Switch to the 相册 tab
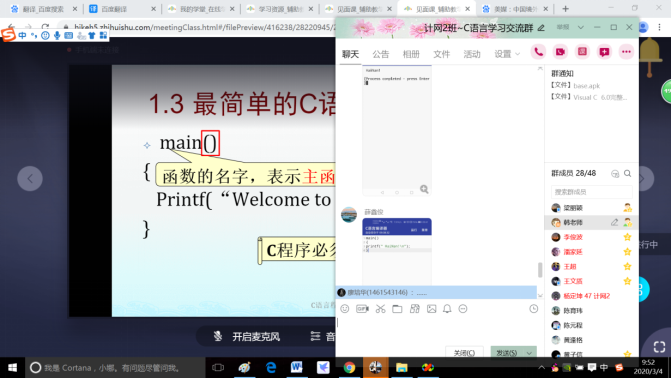671x378 pixels. (x=411, y=54)
